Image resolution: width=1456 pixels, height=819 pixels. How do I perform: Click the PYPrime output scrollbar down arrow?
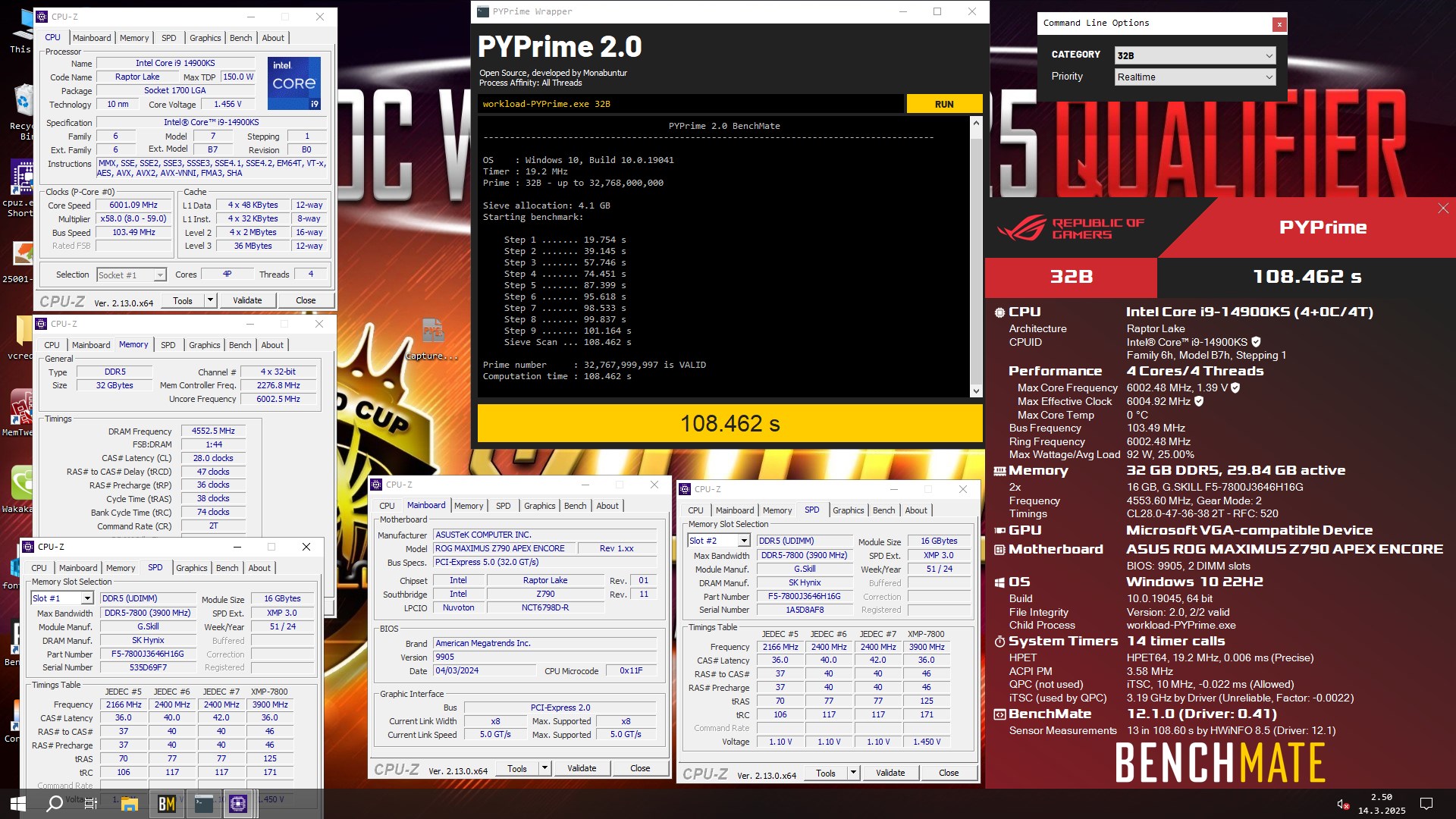[x=976, y=391]
